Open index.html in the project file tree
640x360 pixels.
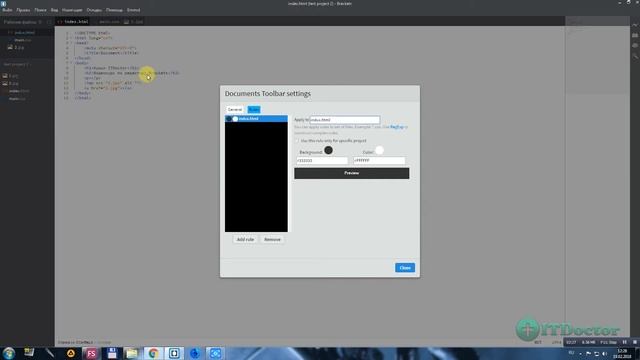pyautogui.click(x=19, y=91)
